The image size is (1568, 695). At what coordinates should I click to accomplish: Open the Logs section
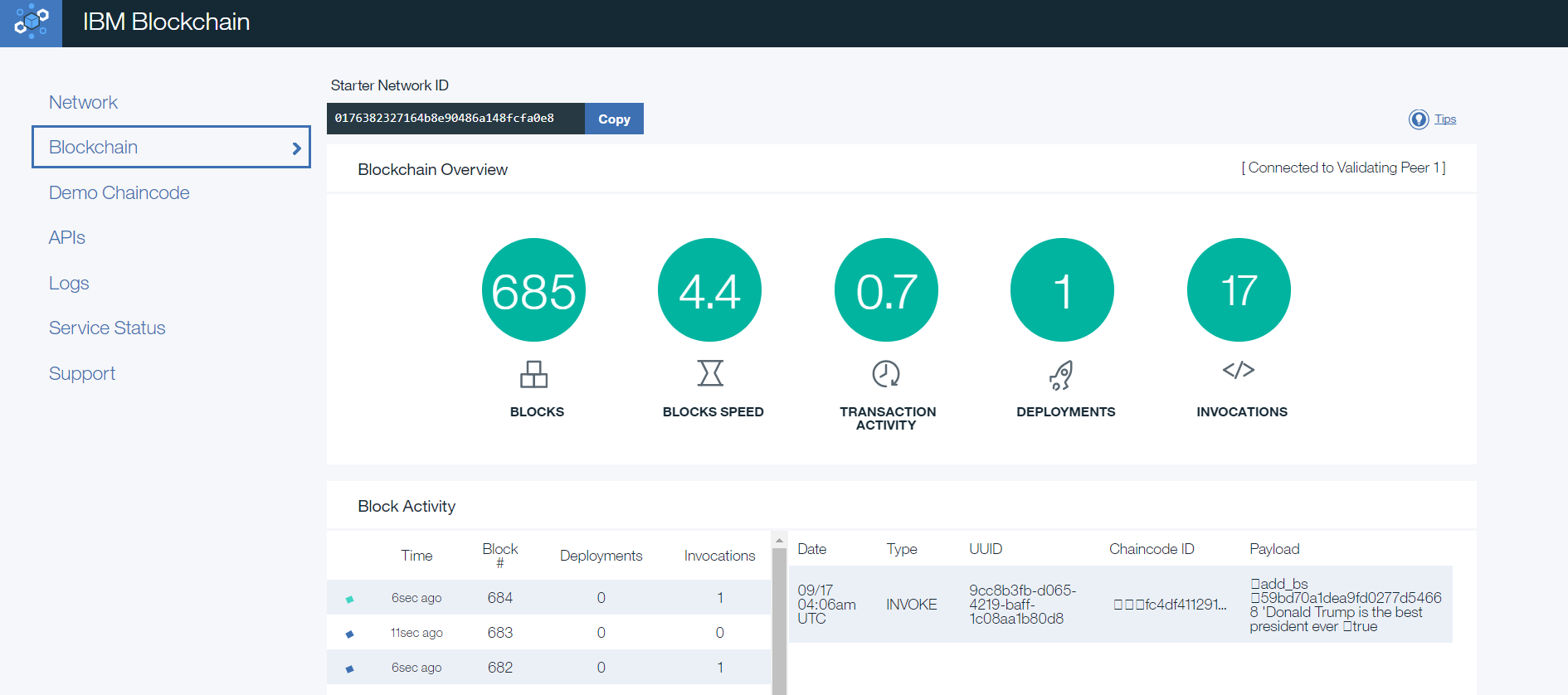(x=68, y=283)
